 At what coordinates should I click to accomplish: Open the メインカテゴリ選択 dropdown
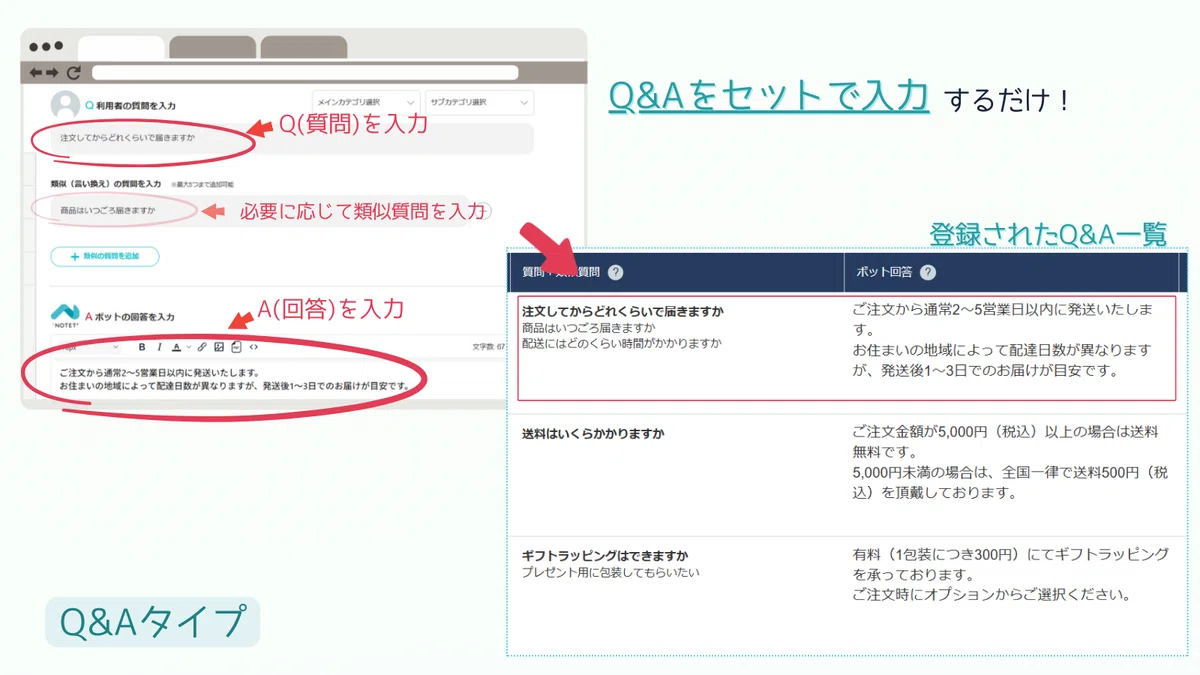365,103
